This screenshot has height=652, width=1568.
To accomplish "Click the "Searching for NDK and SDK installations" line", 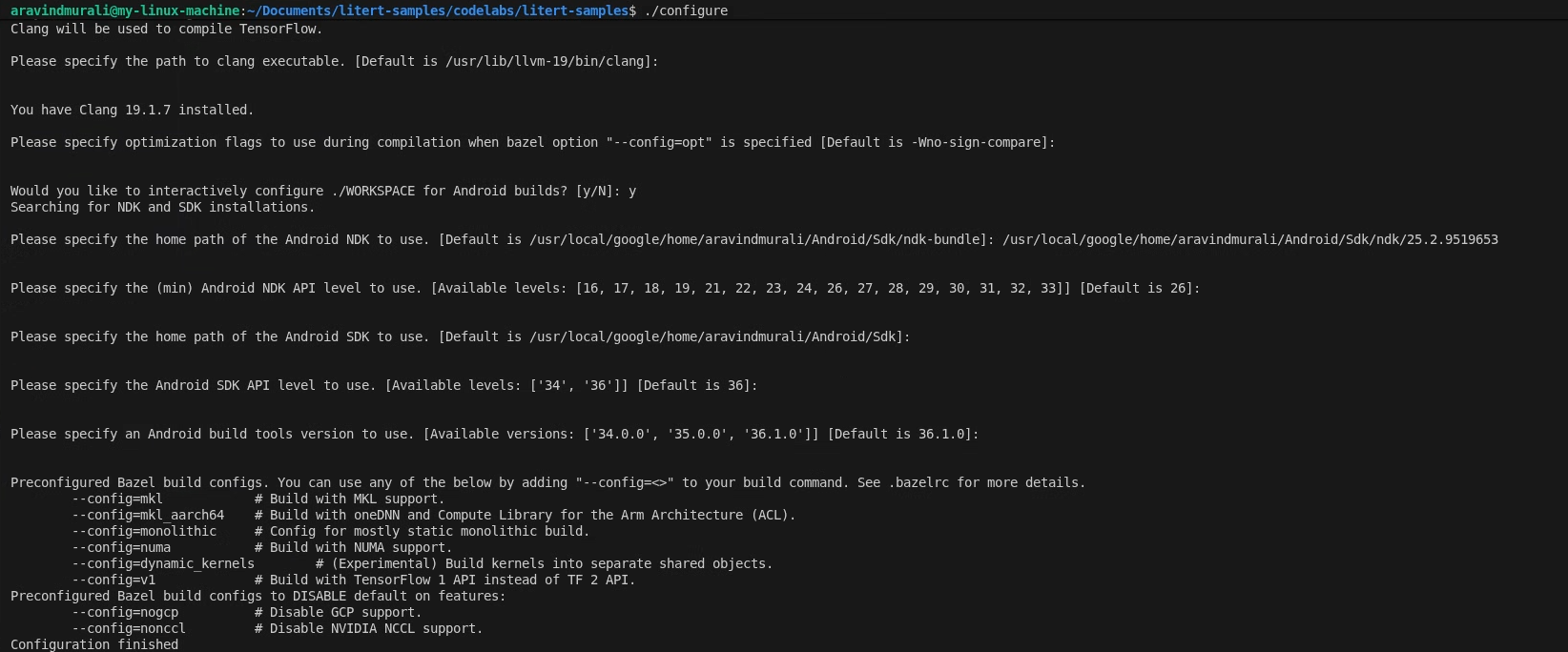I will point(162,207).
